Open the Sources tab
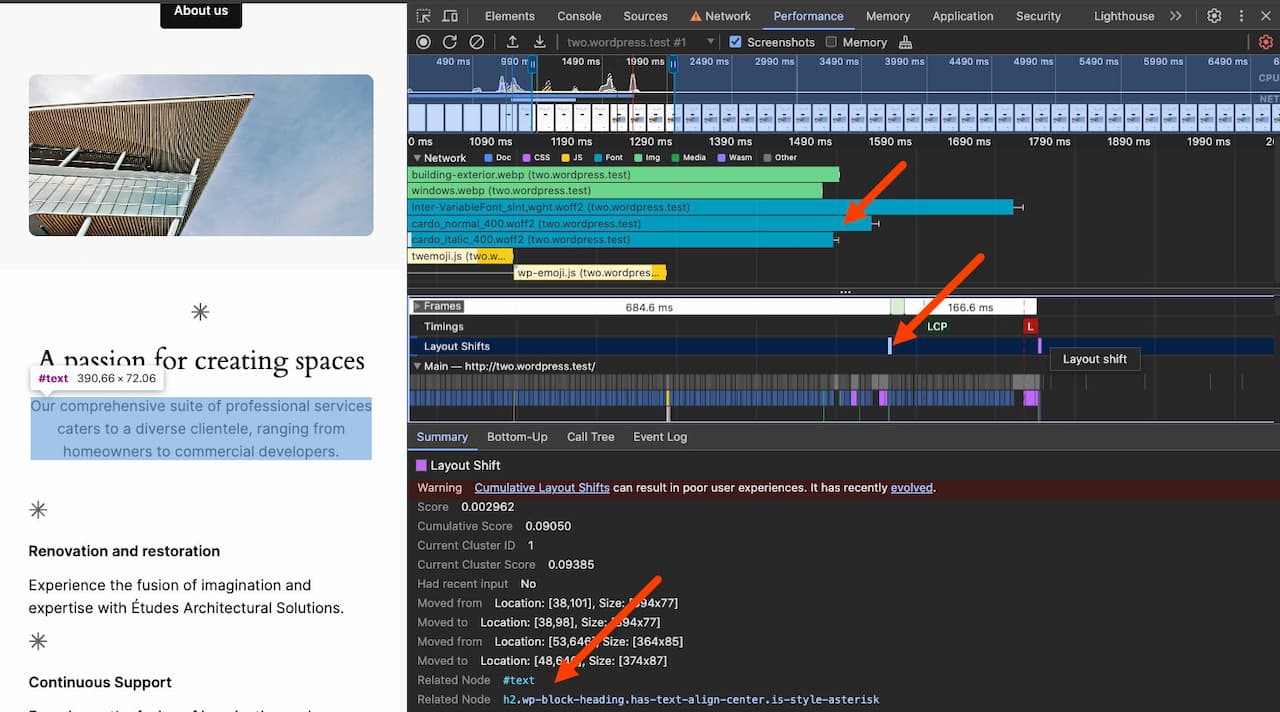Screen dimensions: 1280x712 coord(645,16)
